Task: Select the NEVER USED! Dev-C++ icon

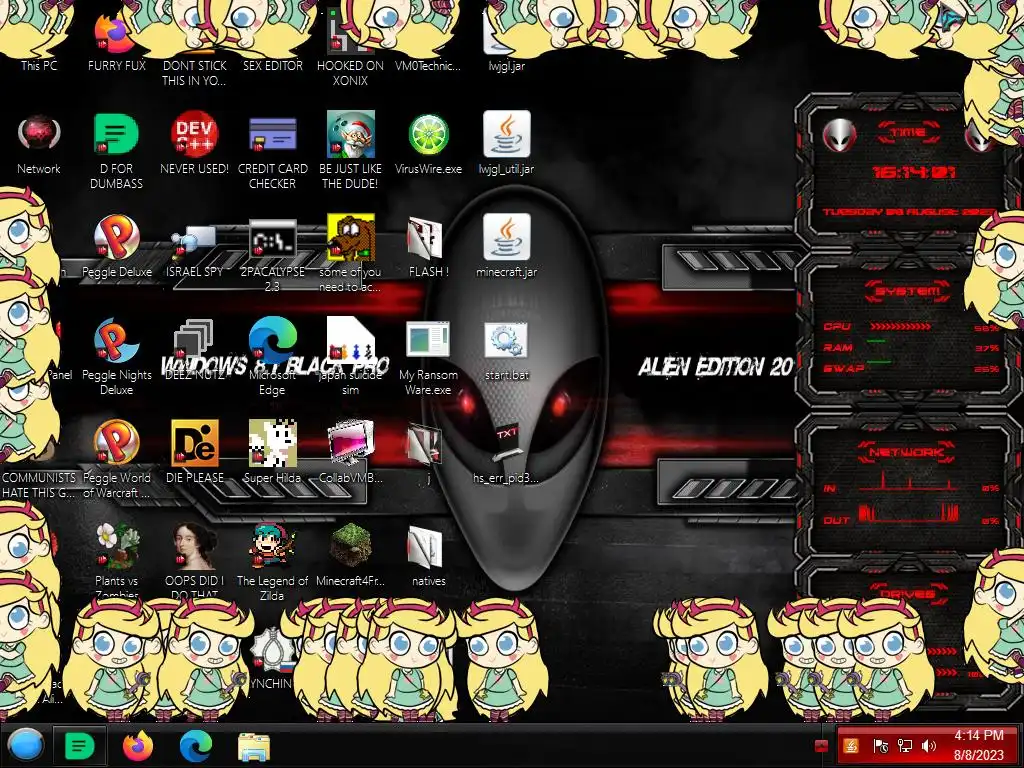Action: pyautogui.click(x=194, y=144)
